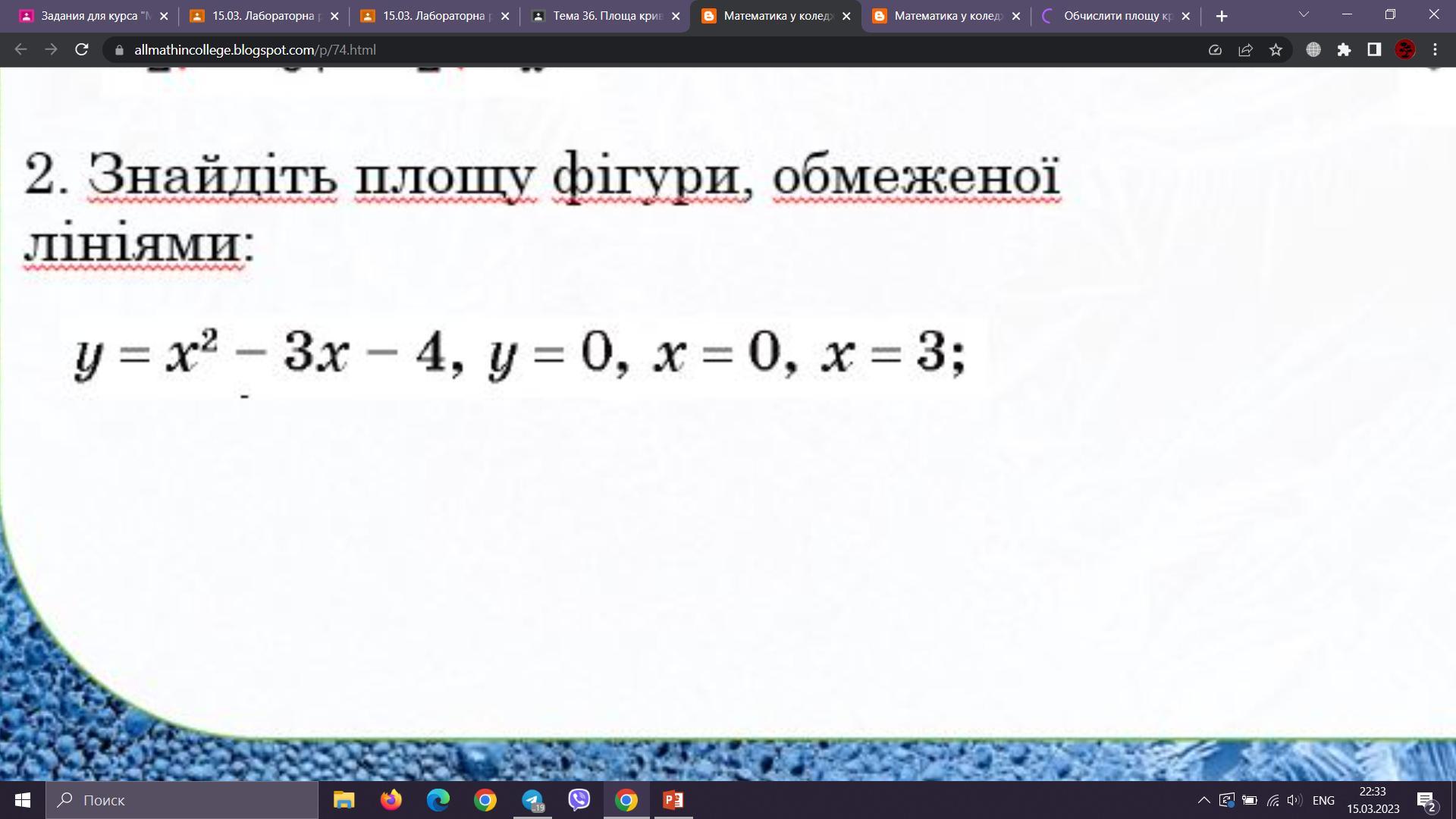Image resolution: width=1456 pixels, height=819 pixels.
Task: Click the Windows search box
Action: pyautogui.click(x=182, y=800)
